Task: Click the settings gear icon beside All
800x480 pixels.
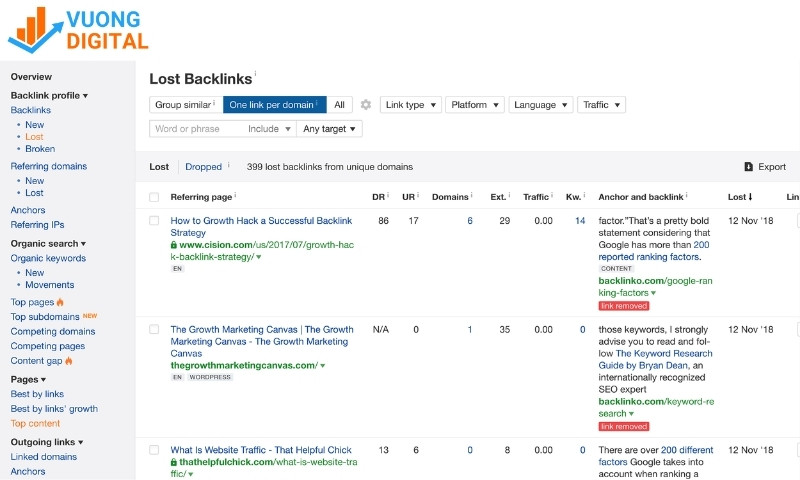Action: click(366, 105)
